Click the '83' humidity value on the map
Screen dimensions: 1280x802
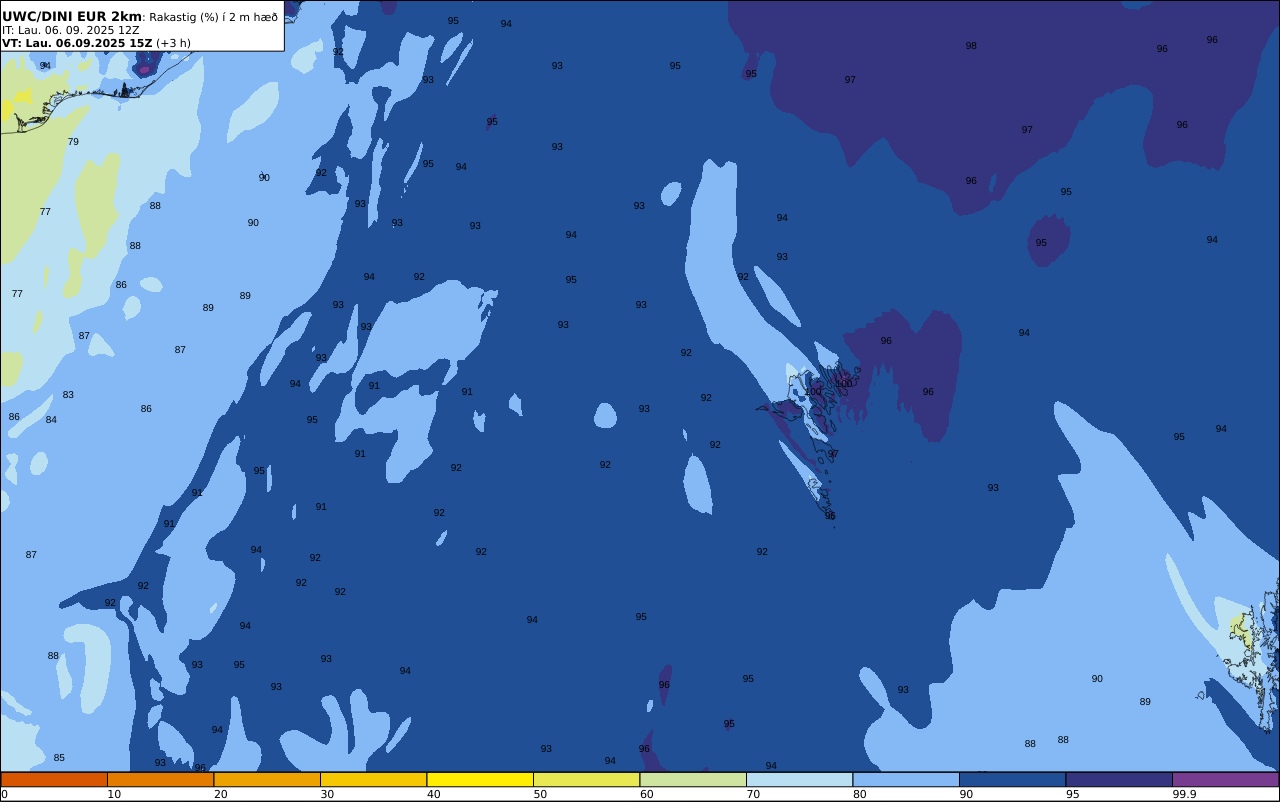(68, 395)
